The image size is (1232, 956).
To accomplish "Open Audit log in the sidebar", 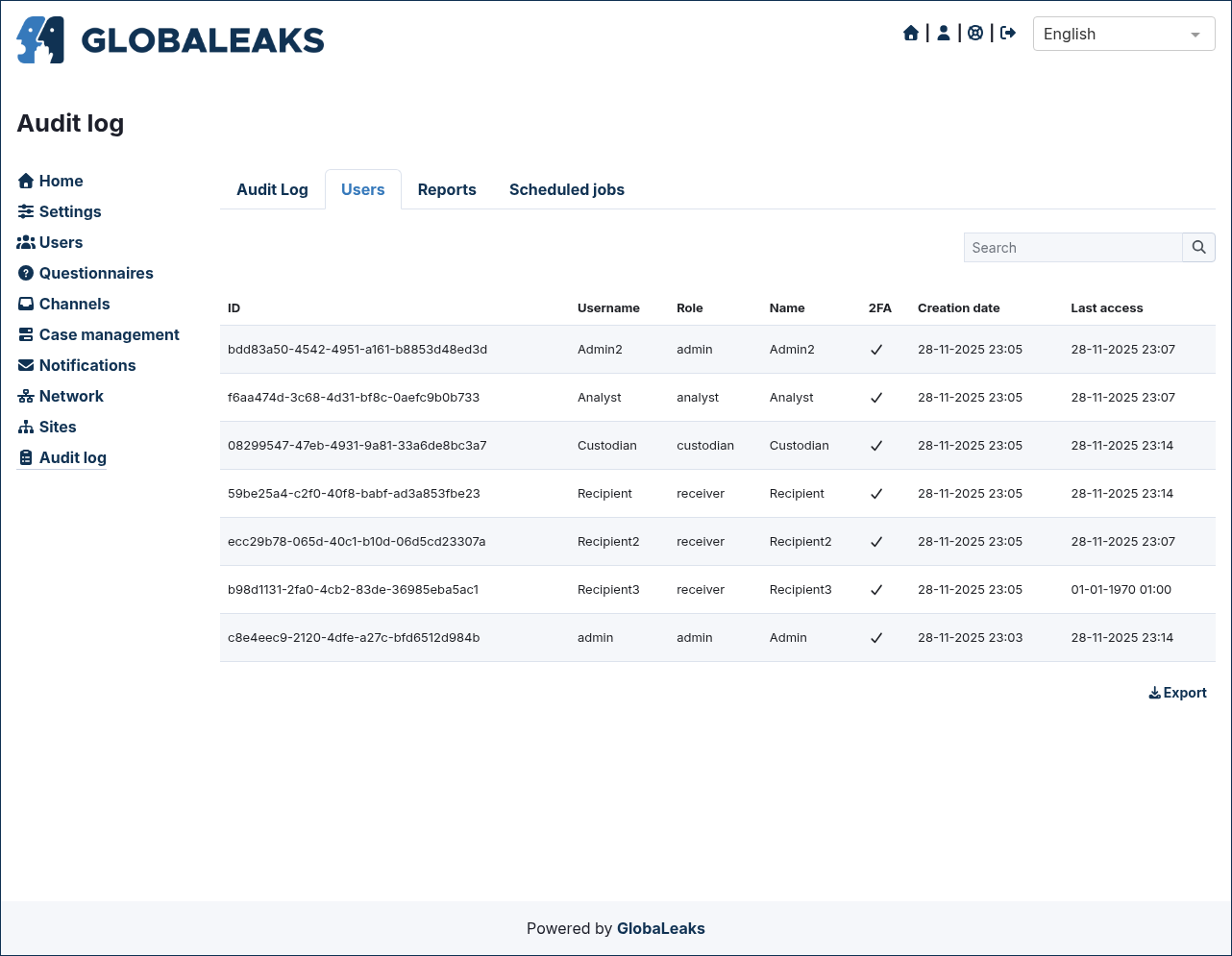I will (x=62, y=457).
